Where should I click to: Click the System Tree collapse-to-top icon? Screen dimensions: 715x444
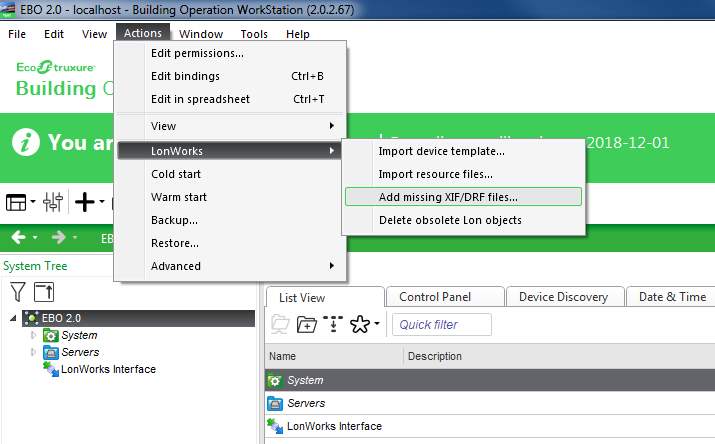pos(44,292)
